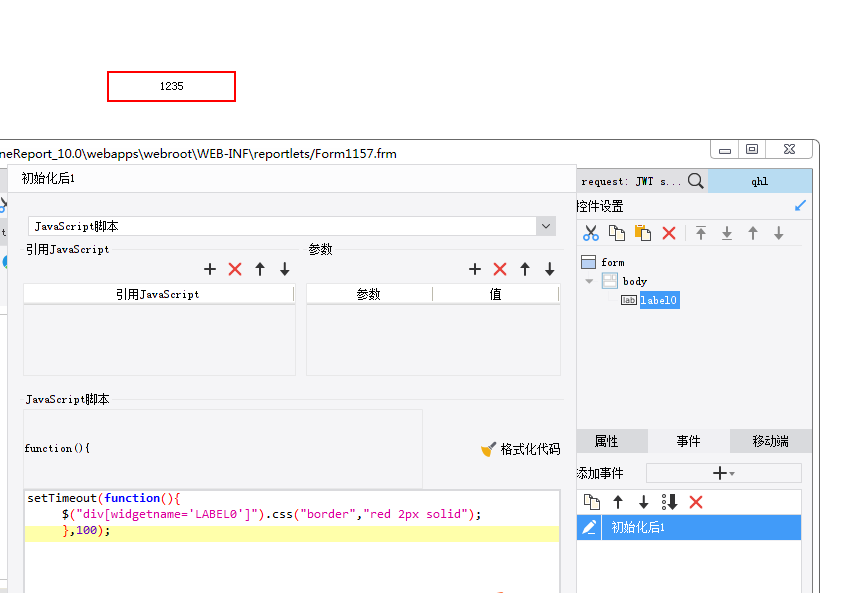Send widget to bottom layer
Image resolution: width=860 pixels, height=593 pixels.
pos(727,233)
